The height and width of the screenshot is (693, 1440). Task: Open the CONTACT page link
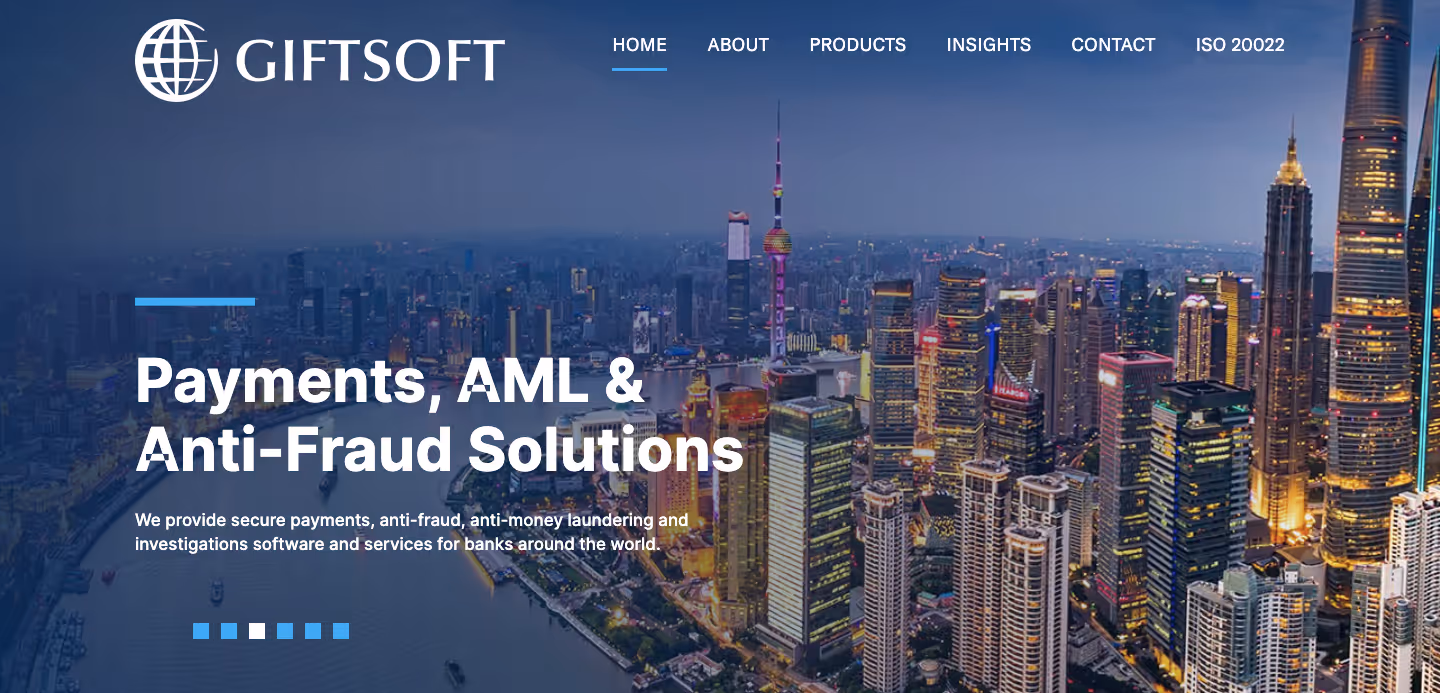(x=1113, y=45)
